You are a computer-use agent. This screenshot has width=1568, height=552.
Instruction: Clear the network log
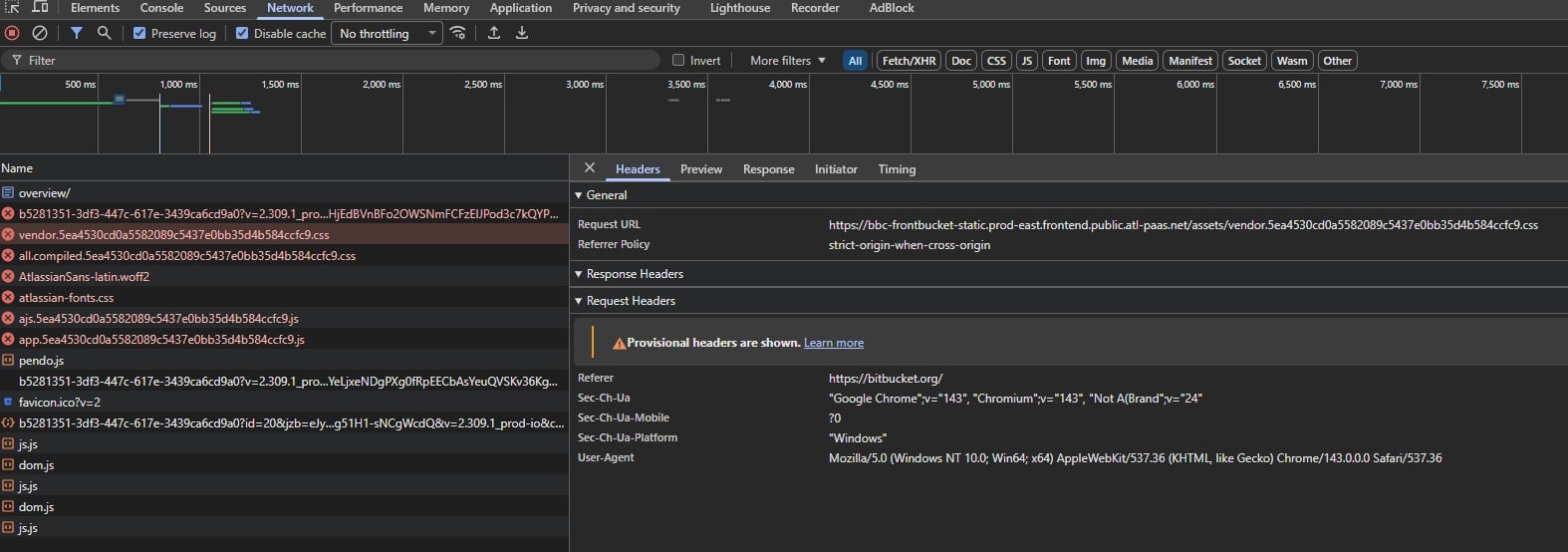point(40,33)
